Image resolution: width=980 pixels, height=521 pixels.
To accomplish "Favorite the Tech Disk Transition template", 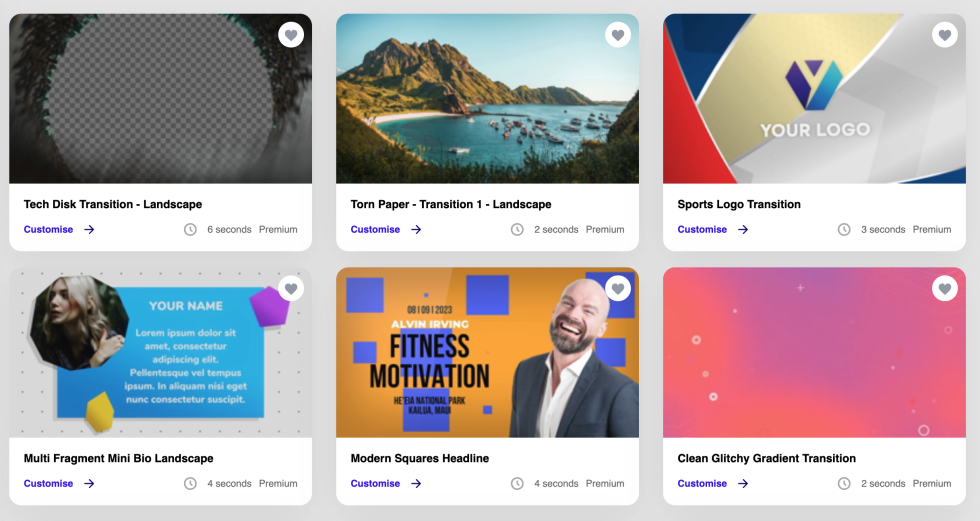I will coord(291,35).
